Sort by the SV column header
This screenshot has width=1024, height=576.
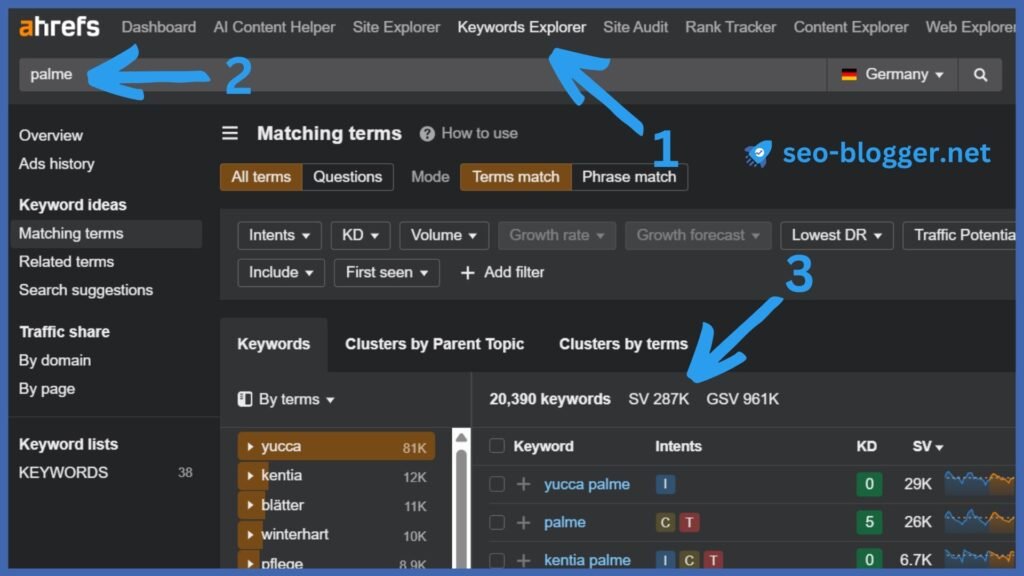pyautogui.click(x=927, y=446)
